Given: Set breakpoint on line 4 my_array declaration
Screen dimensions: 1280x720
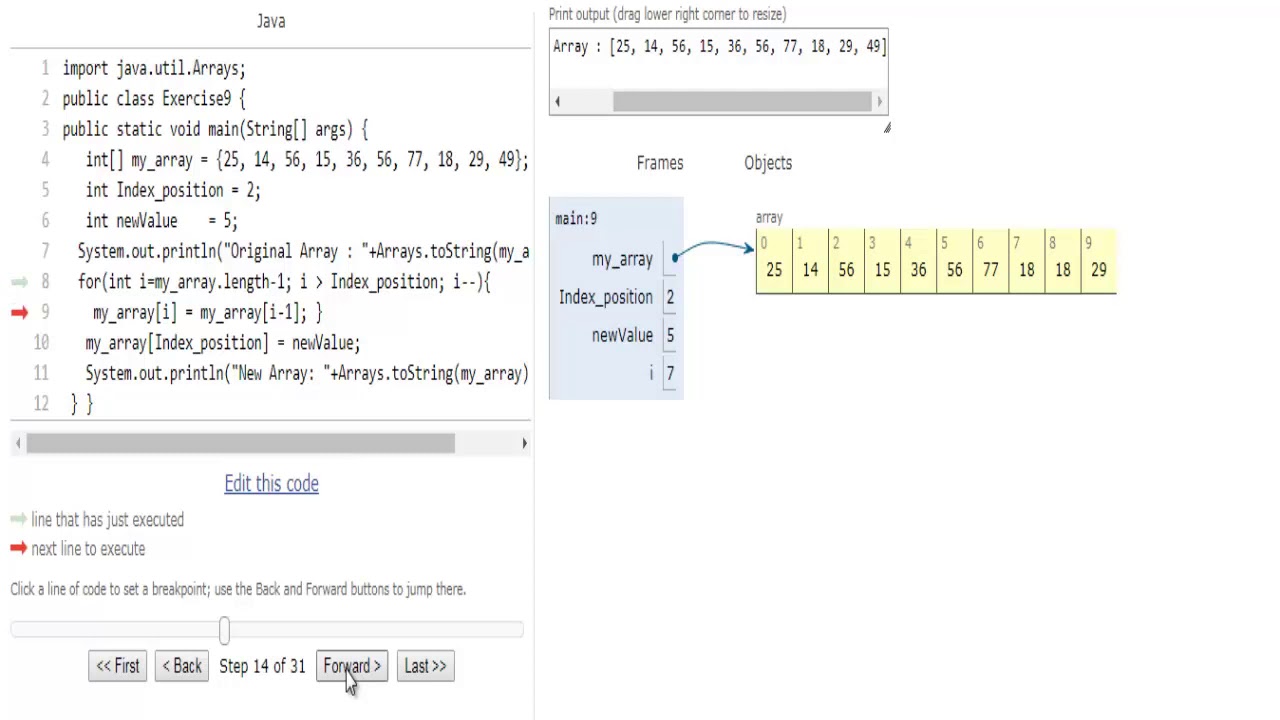Looking at the screenshot, I should [x=307, y=160].
